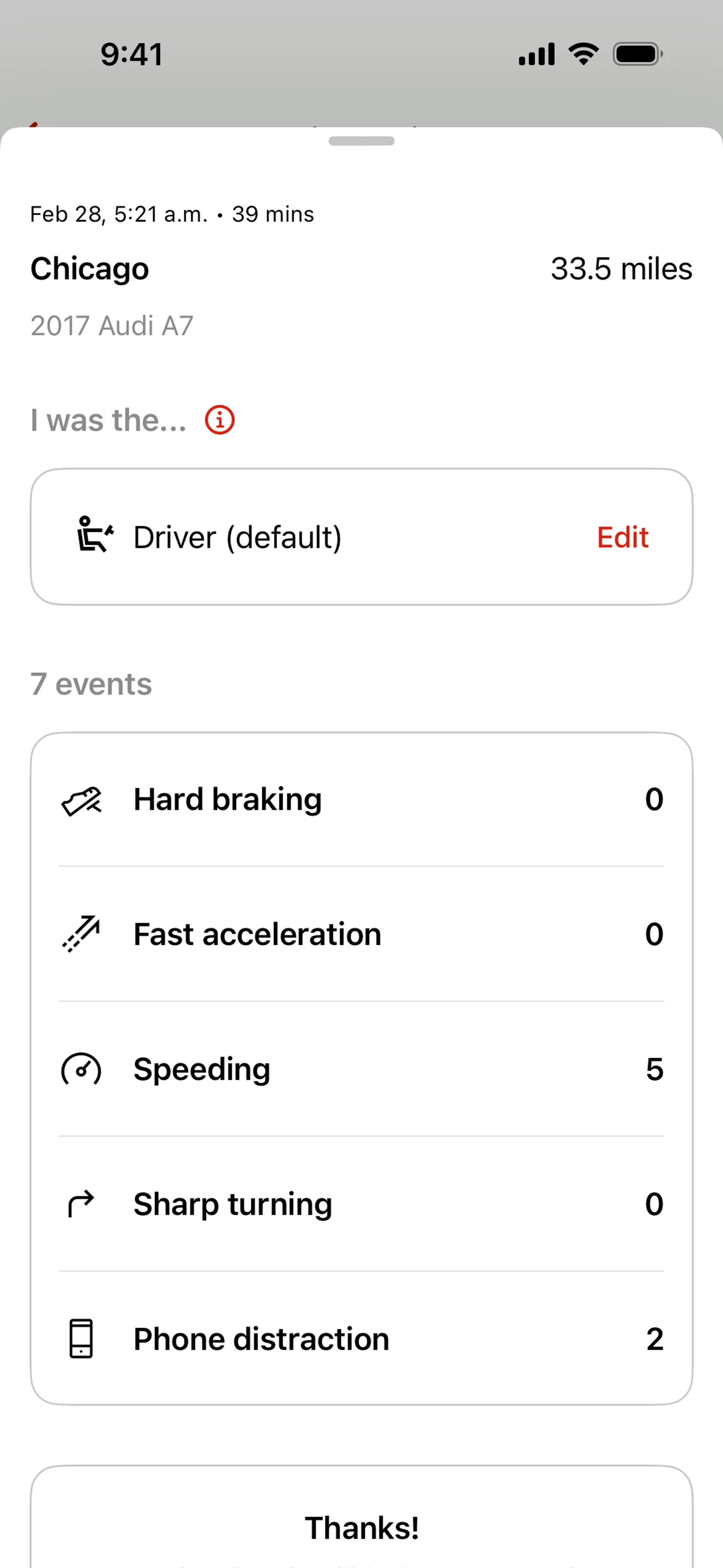Image resolution: width=723 pixels, height=1568 pixels.
Task: Tap the driver seat icon
Action: 95,535
